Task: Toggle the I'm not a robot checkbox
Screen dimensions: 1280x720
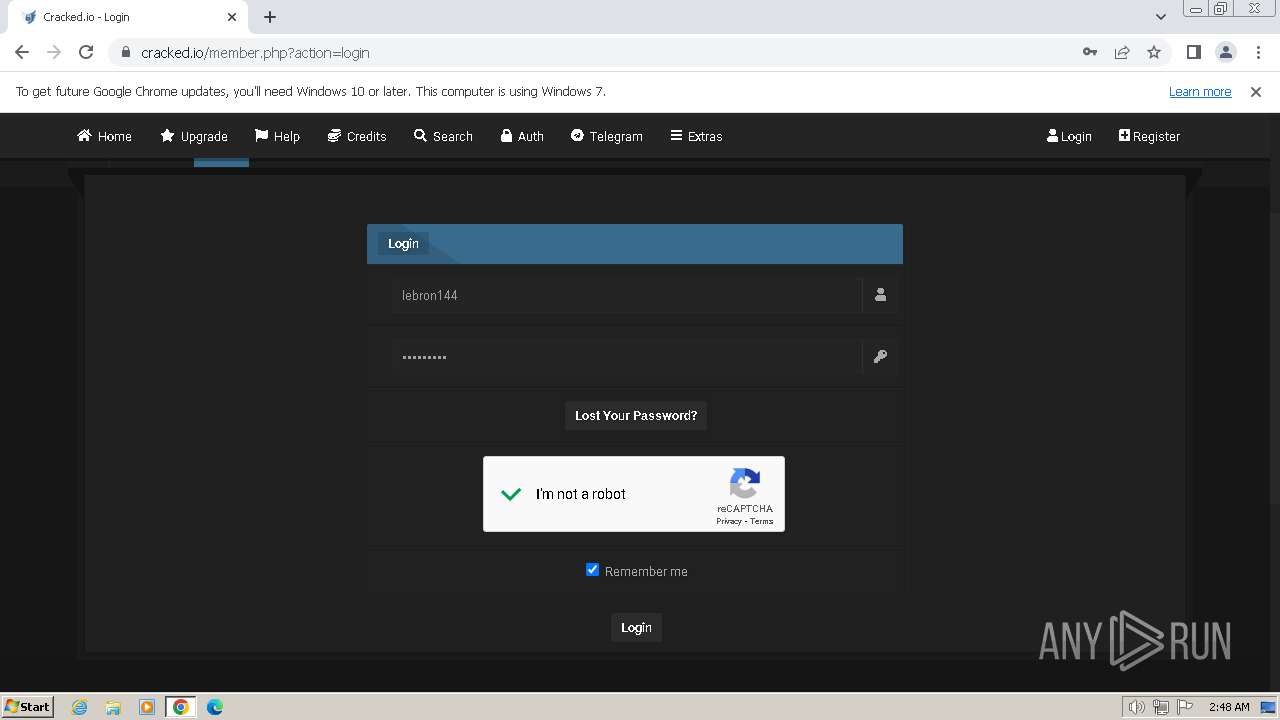Action: click(x=511, y=494)
